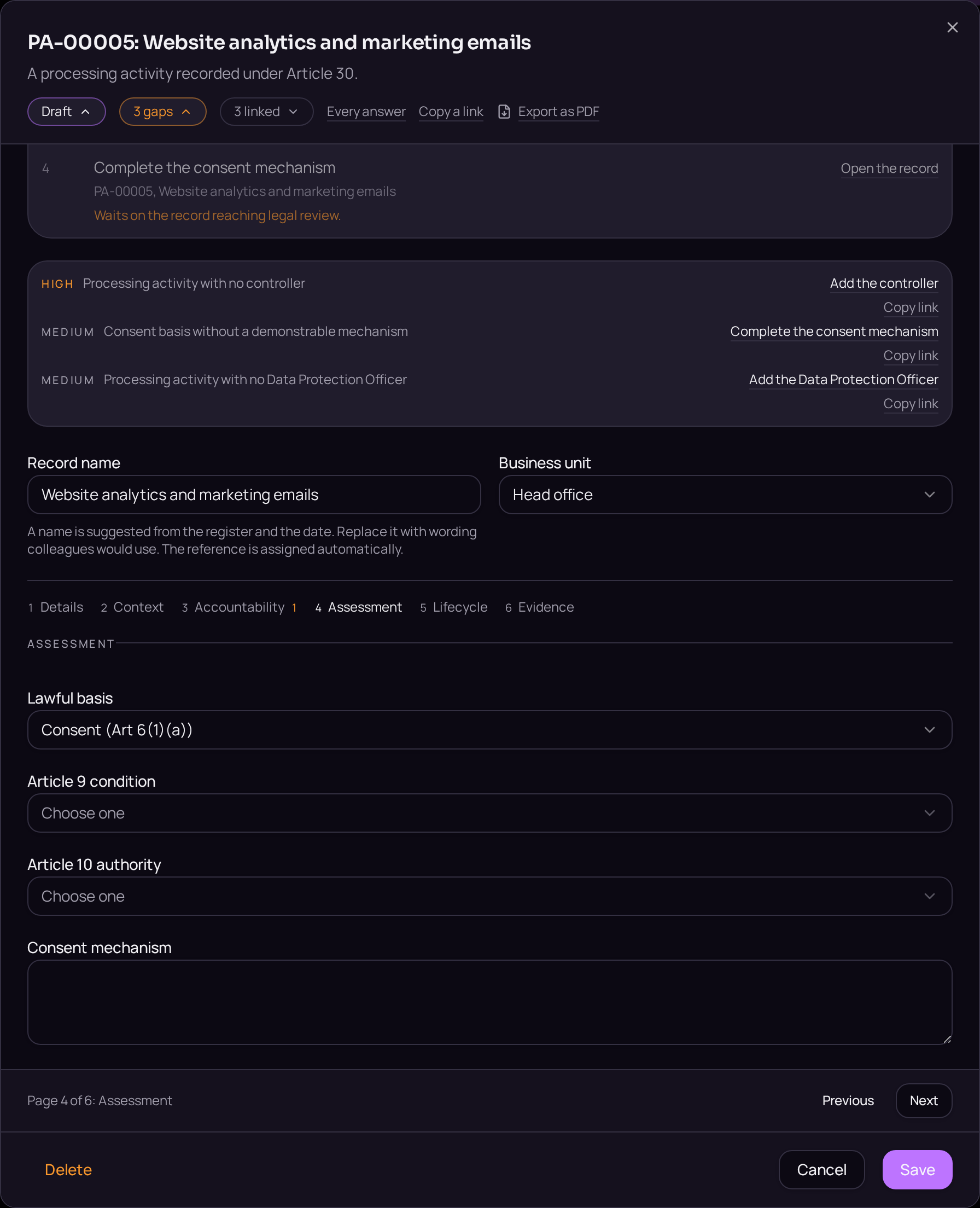Click Add the controller link

[883, 283]
